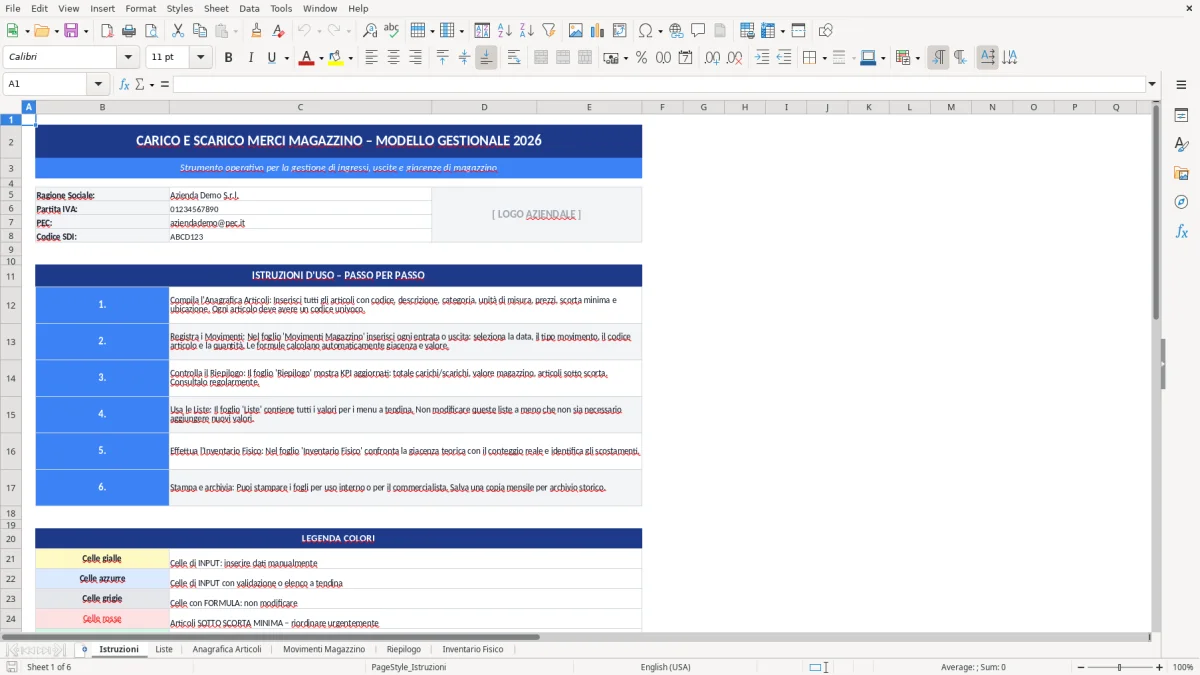The width and height of the screenshot is (1200, 675).
Task: Open Function Wizard fx icon
Action: [124, 84]
